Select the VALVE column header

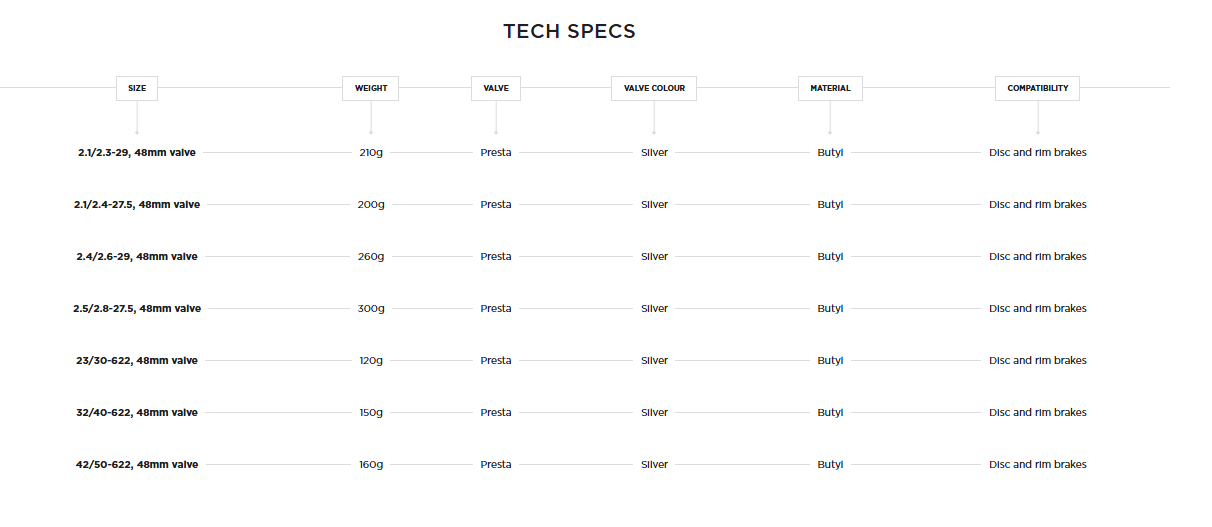pyautogui.click(x=496, y=88)
